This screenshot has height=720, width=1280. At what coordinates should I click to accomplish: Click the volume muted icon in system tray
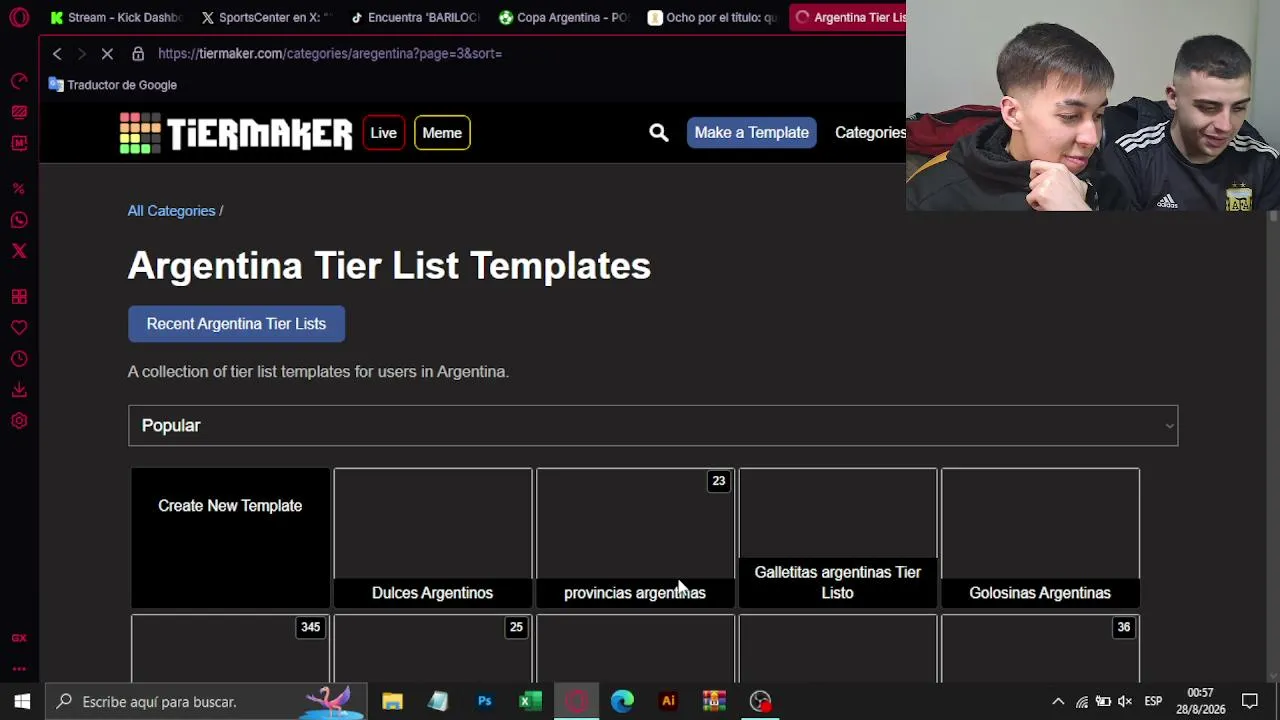coord(1125,701)
